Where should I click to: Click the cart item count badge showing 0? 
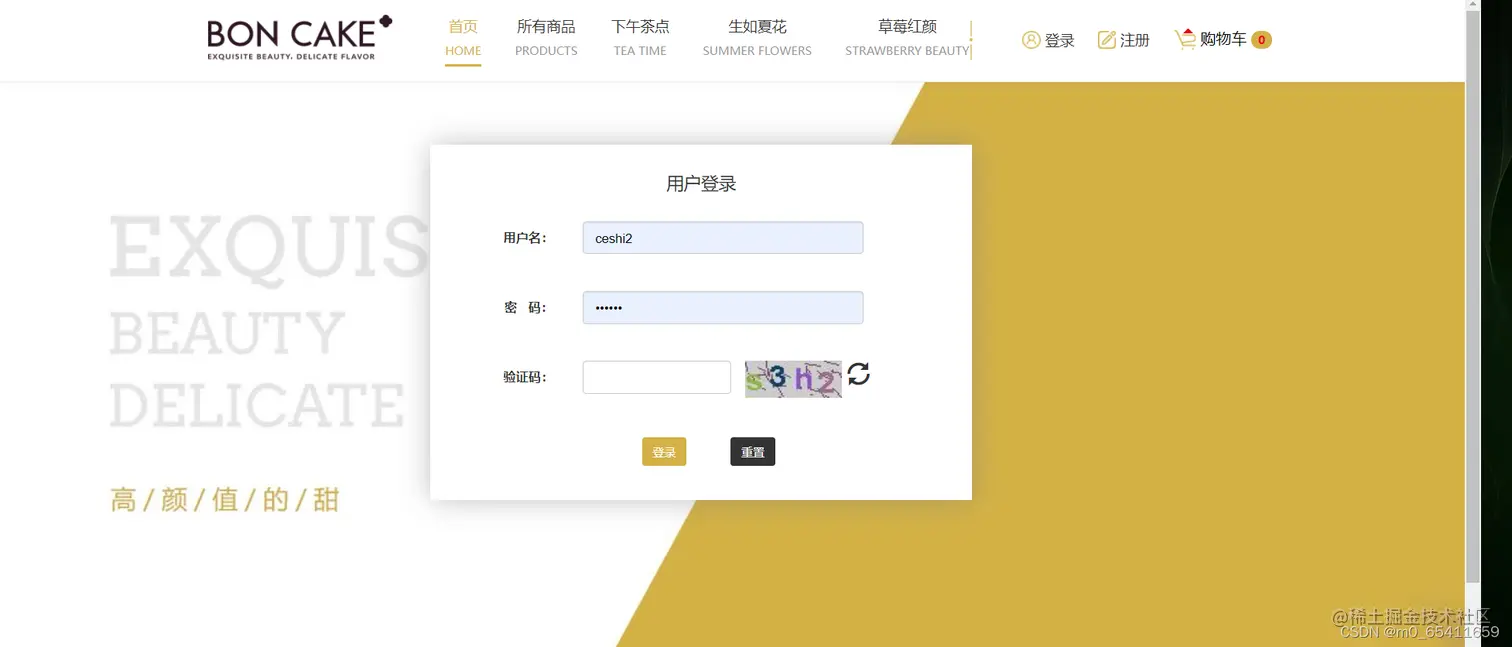[1261, 40]
